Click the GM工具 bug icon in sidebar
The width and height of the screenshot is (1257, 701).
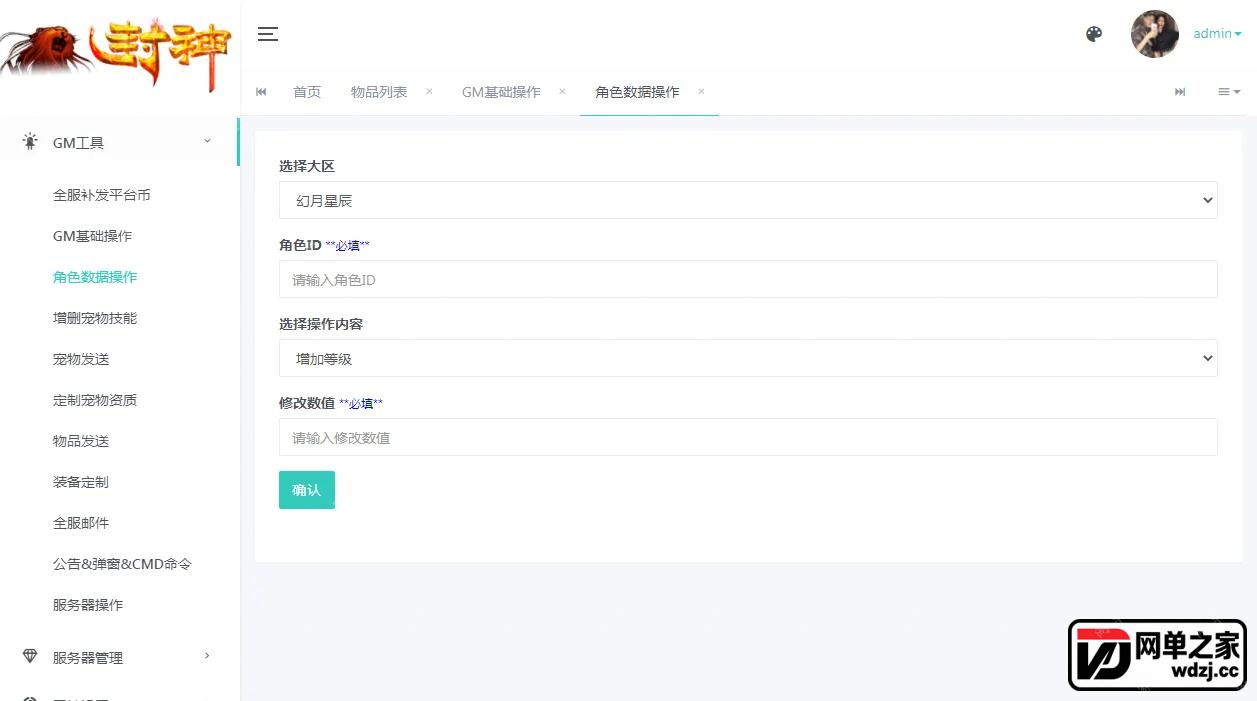30,142
